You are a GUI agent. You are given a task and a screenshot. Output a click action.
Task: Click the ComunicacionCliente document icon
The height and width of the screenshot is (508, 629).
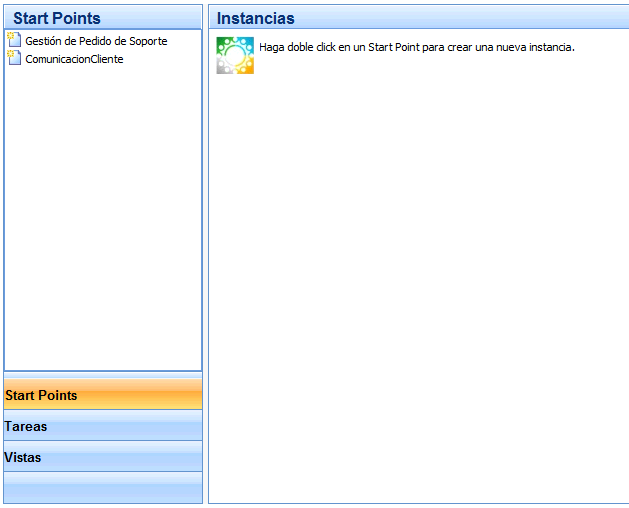(x=14, y=58)
